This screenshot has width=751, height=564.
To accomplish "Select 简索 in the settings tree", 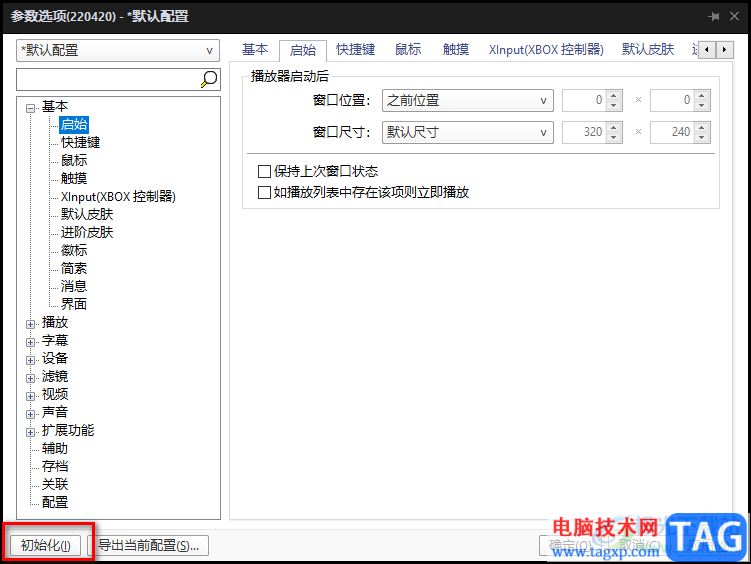I will (74, 268).
